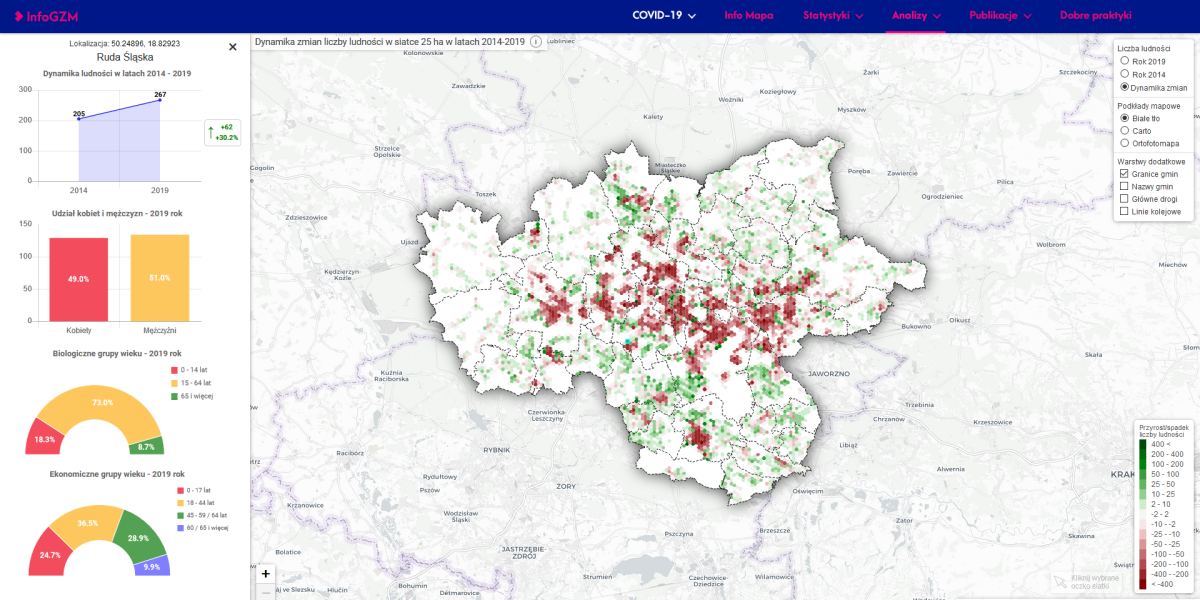Expand the COVID-19 dropdown menu

click(x=664, y=16)
